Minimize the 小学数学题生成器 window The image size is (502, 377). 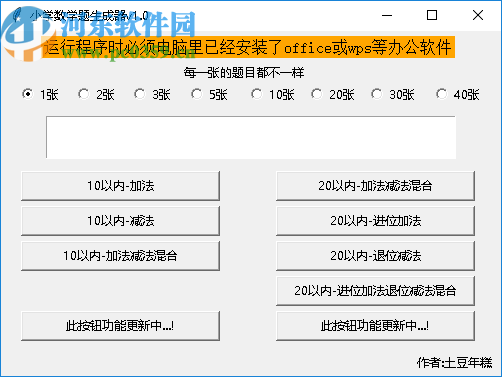coord(387,15)
